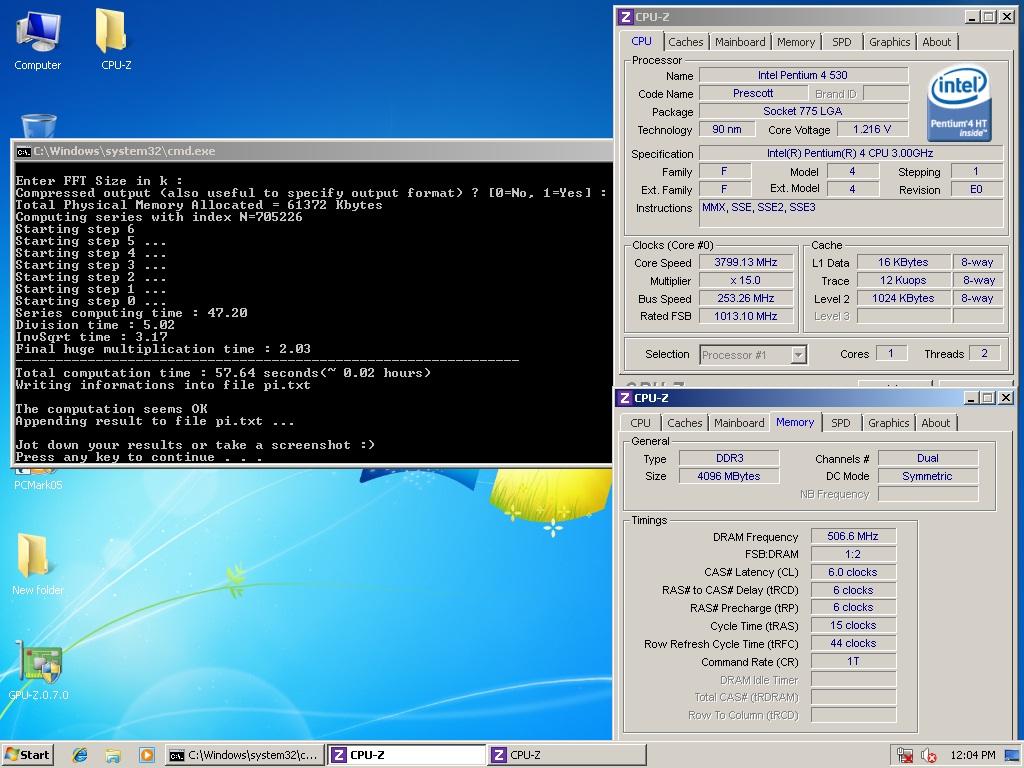Image resolution: width=1024 pixels, height=768 pixels.
Task: Click the Cycle Time tRAS value 15 clocks
Action: 853,625
